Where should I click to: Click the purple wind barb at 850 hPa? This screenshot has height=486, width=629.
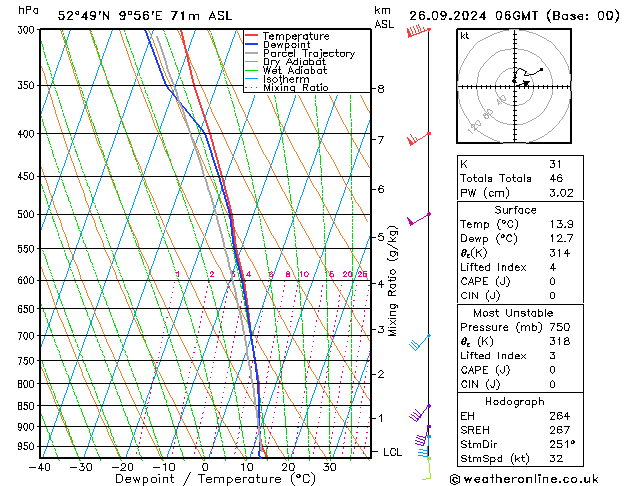[x=420, y=413]
